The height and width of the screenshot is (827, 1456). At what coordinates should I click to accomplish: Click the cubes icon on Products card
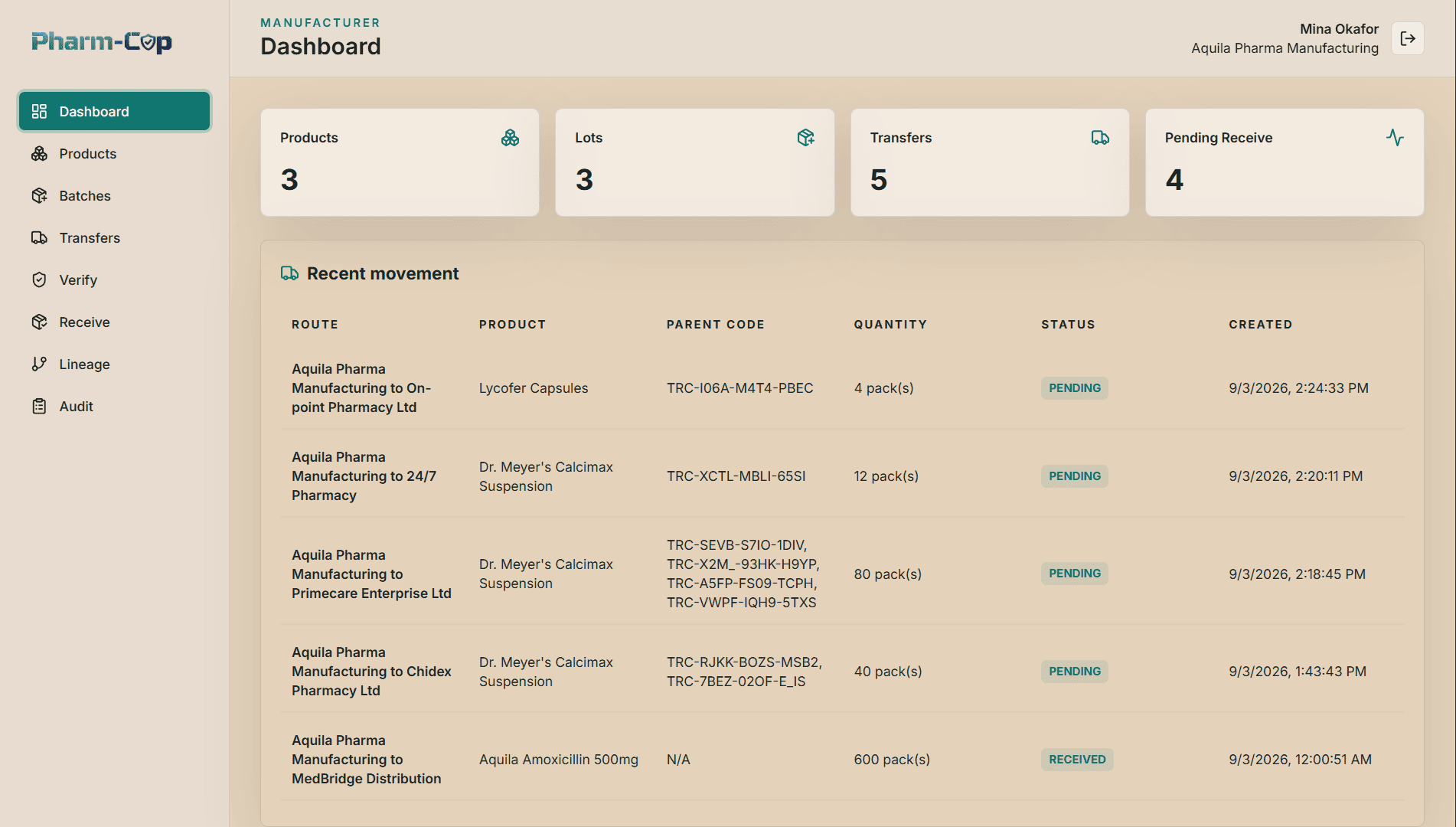(510, 138)
